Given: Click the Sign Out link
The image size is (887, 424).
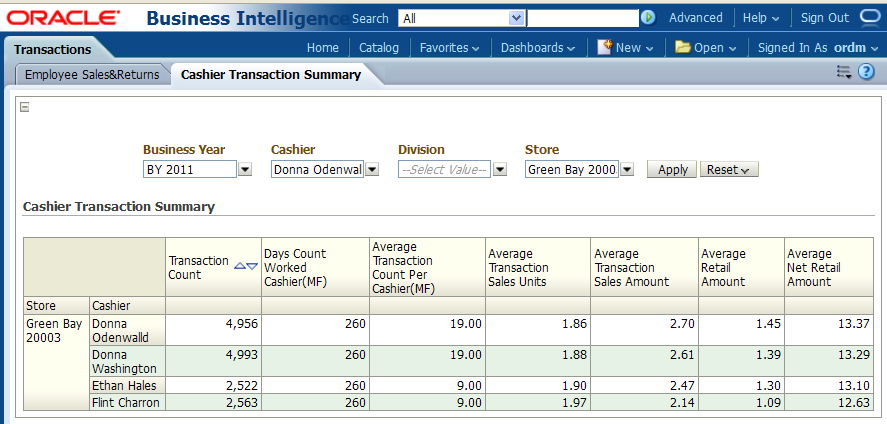Looking at the screenshot, I should click(824, 18).
